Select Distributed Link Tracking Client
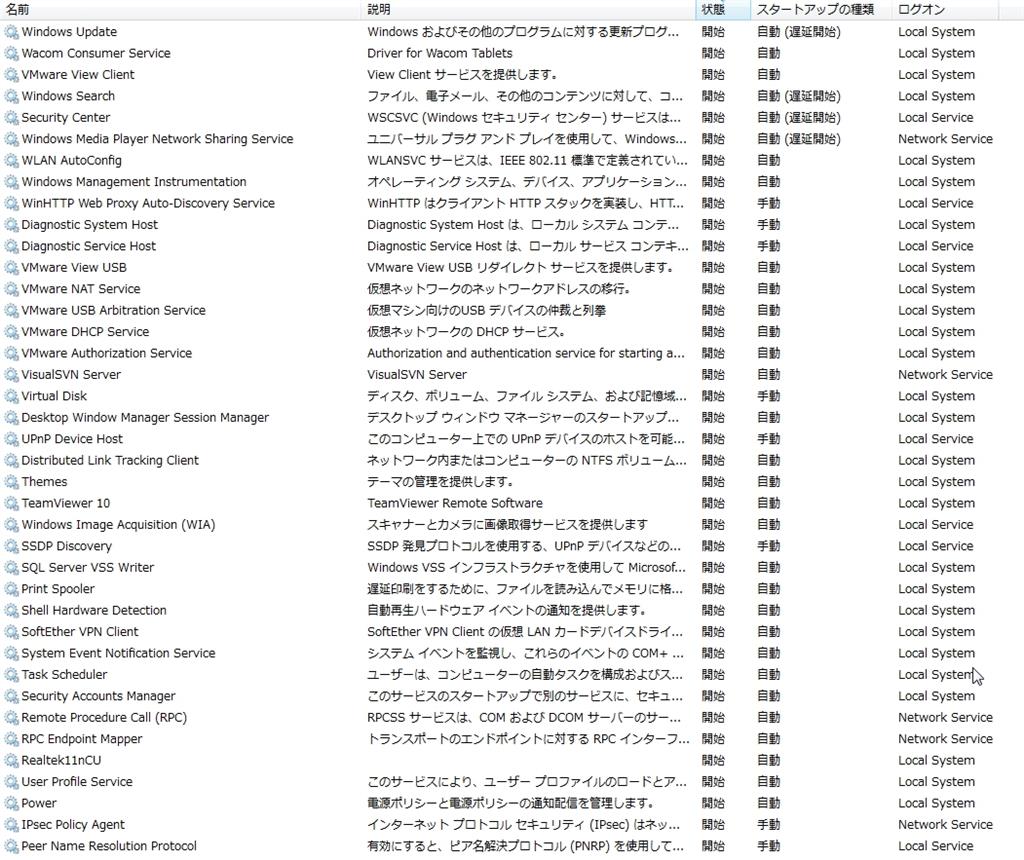This screenshot has height=860, width=1024. click(x=110, y=460)
